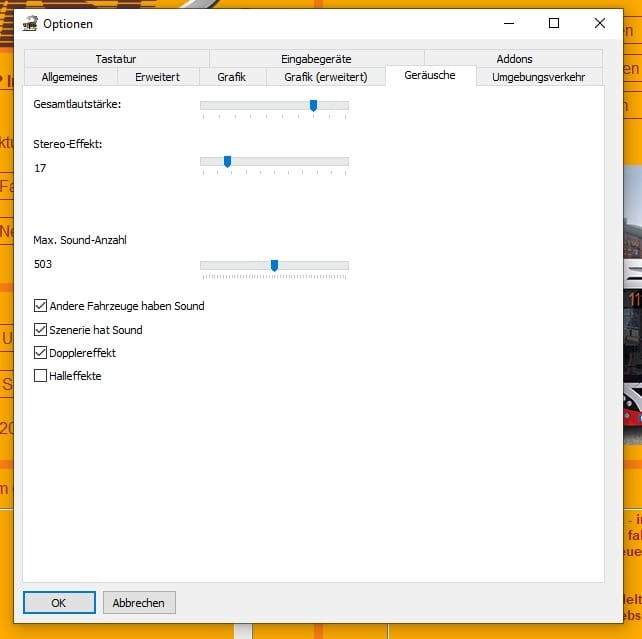Switch to the Tastatur tab

116,59
